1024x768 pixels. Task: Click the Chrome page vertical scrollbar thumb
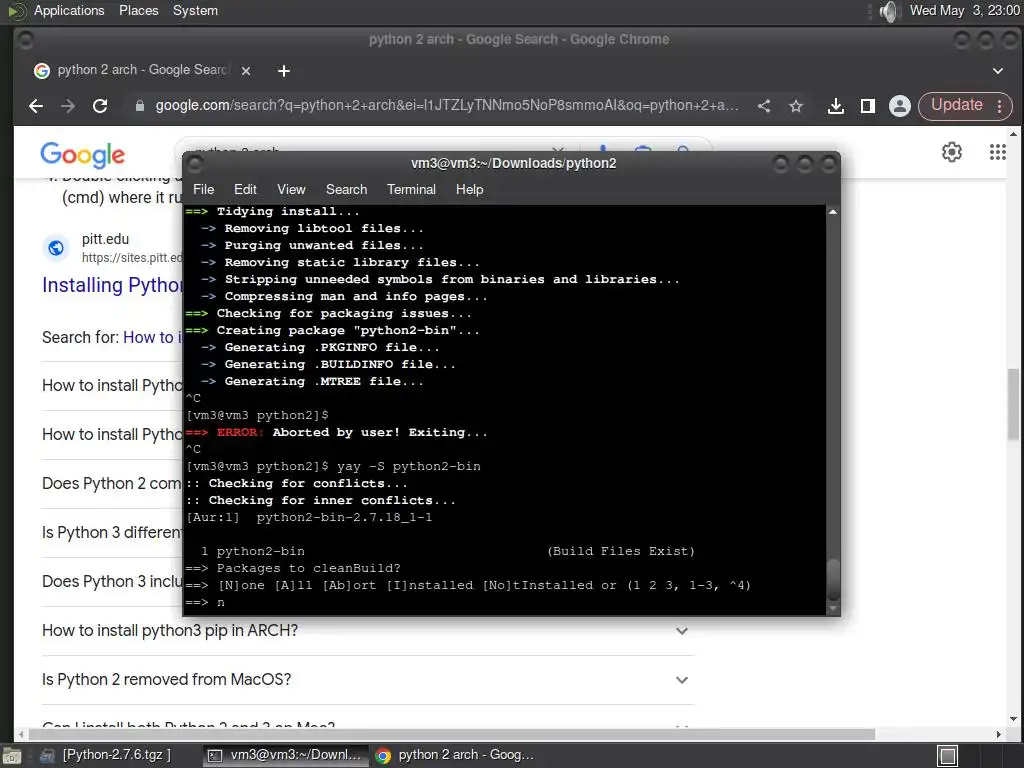point(1013,404)
